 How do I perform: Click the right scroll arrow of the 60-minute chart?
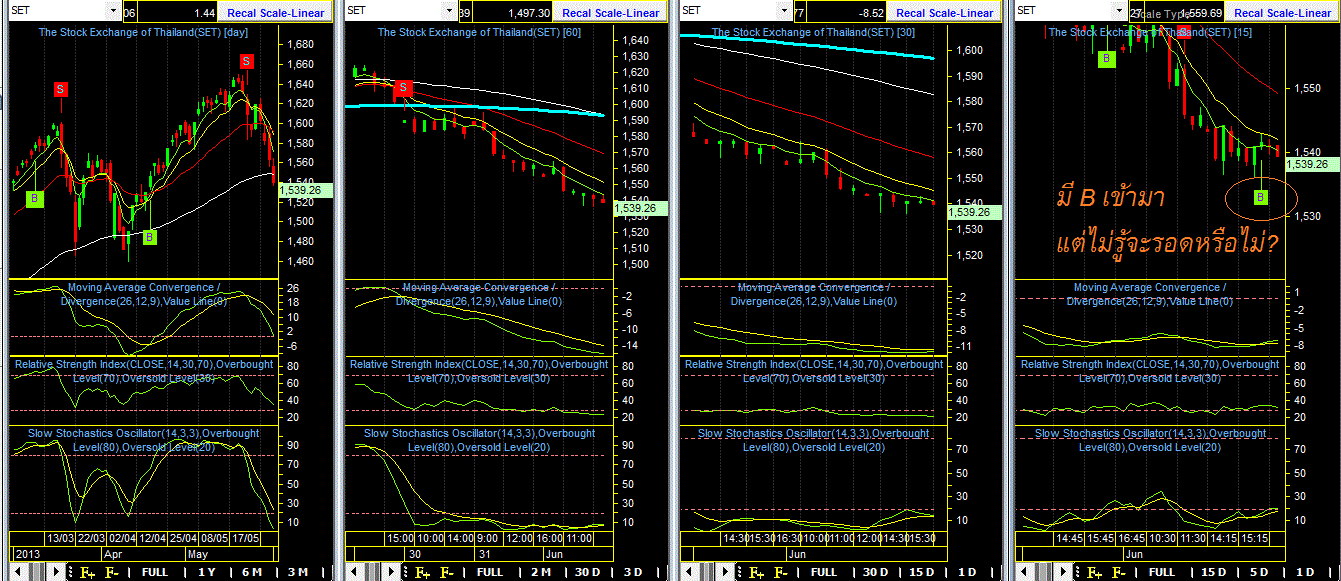coord(392,572)
